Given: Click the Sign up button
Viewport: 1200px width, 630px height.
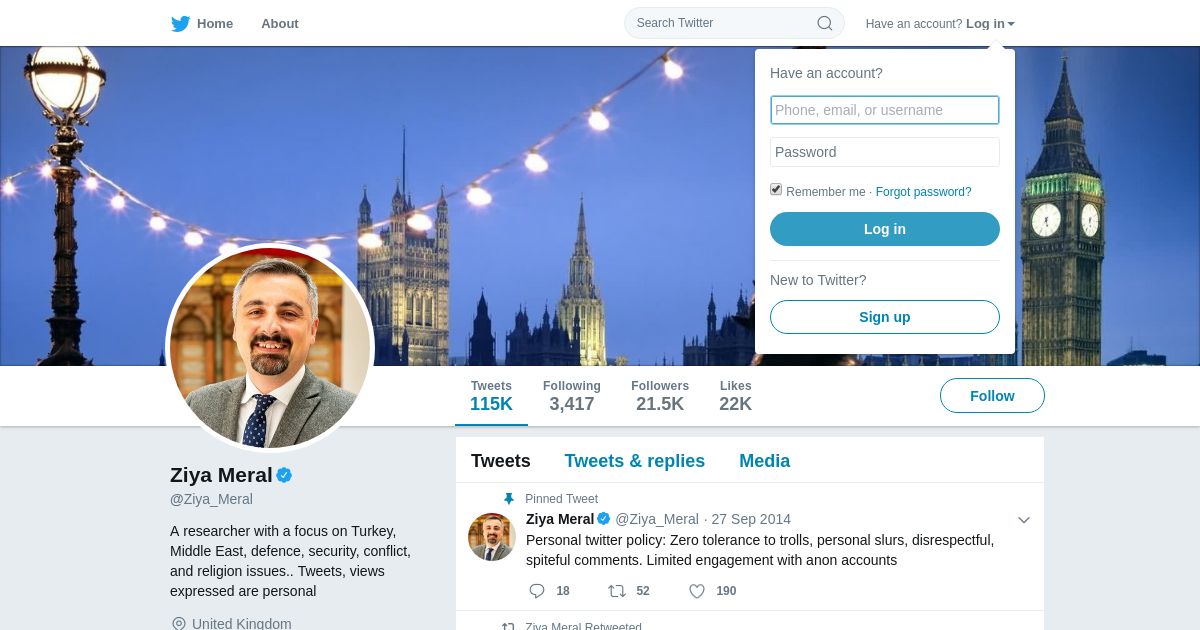Looking at the screenshot, I should pyautogui.click(x=885, y=317).
